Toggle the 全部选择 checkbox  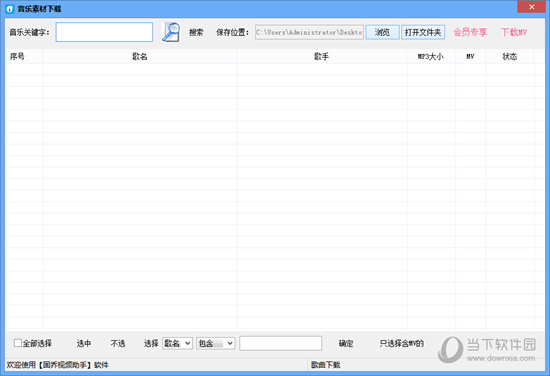point(18,343)
